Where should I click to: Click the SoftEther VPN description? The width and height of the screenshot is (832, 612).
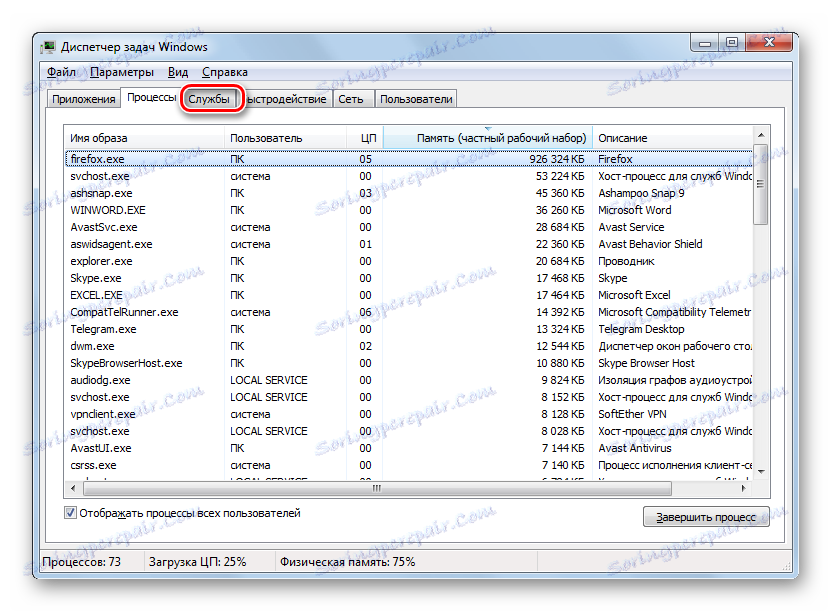(632, 414)
